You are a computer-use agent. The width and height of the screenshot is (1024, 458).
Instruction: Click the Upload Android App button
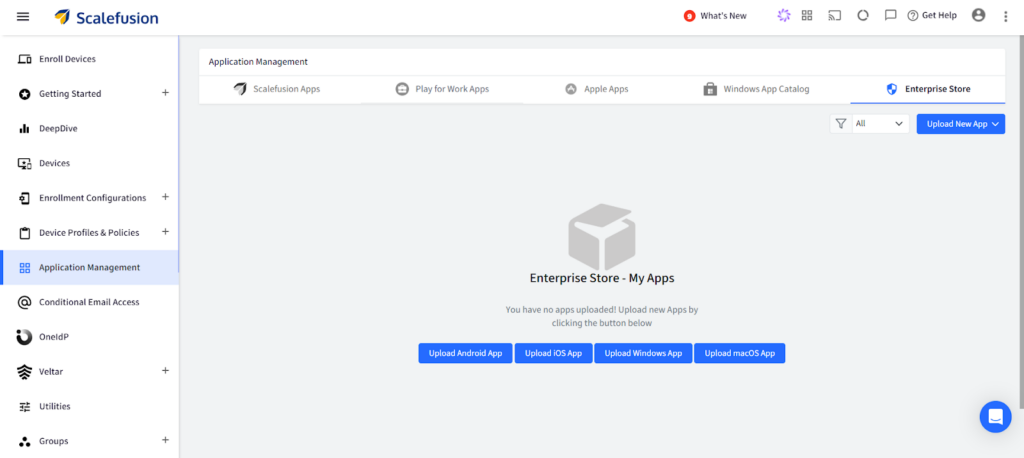coord(465,353)
